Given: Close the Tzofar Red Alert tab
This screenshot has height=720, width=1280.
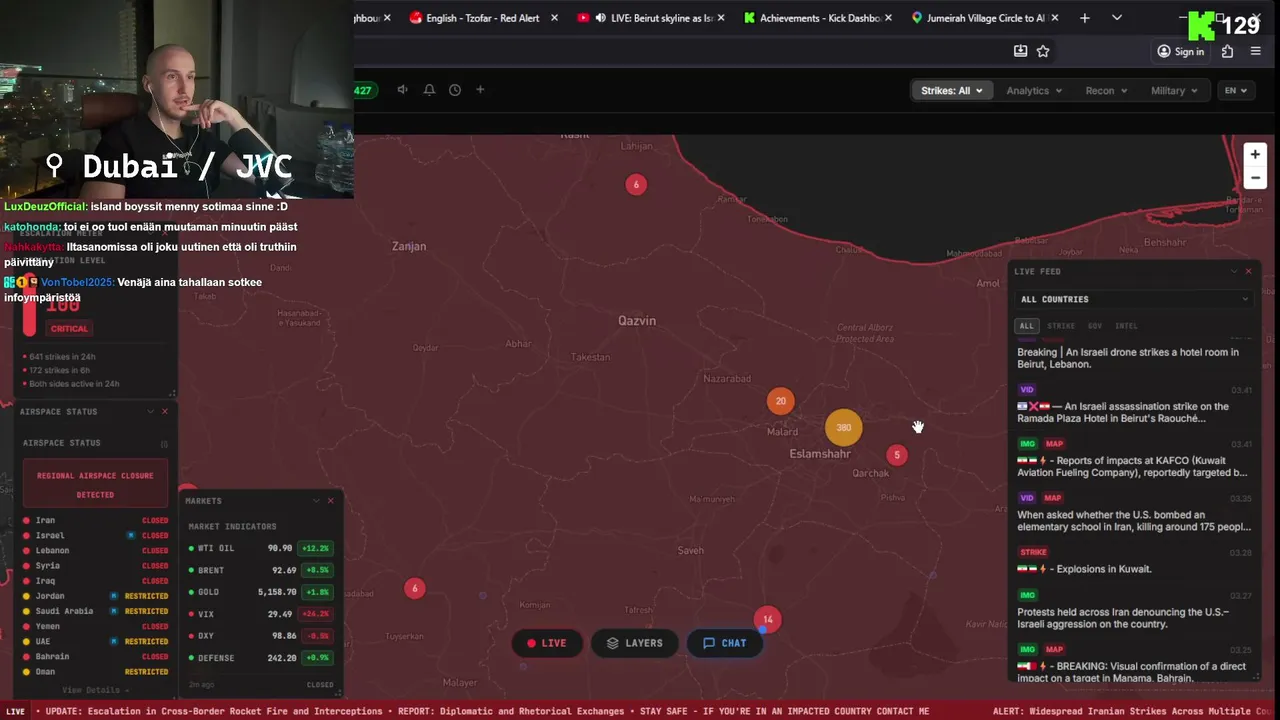Looking at the screenshot, I should tap(555, 18).
